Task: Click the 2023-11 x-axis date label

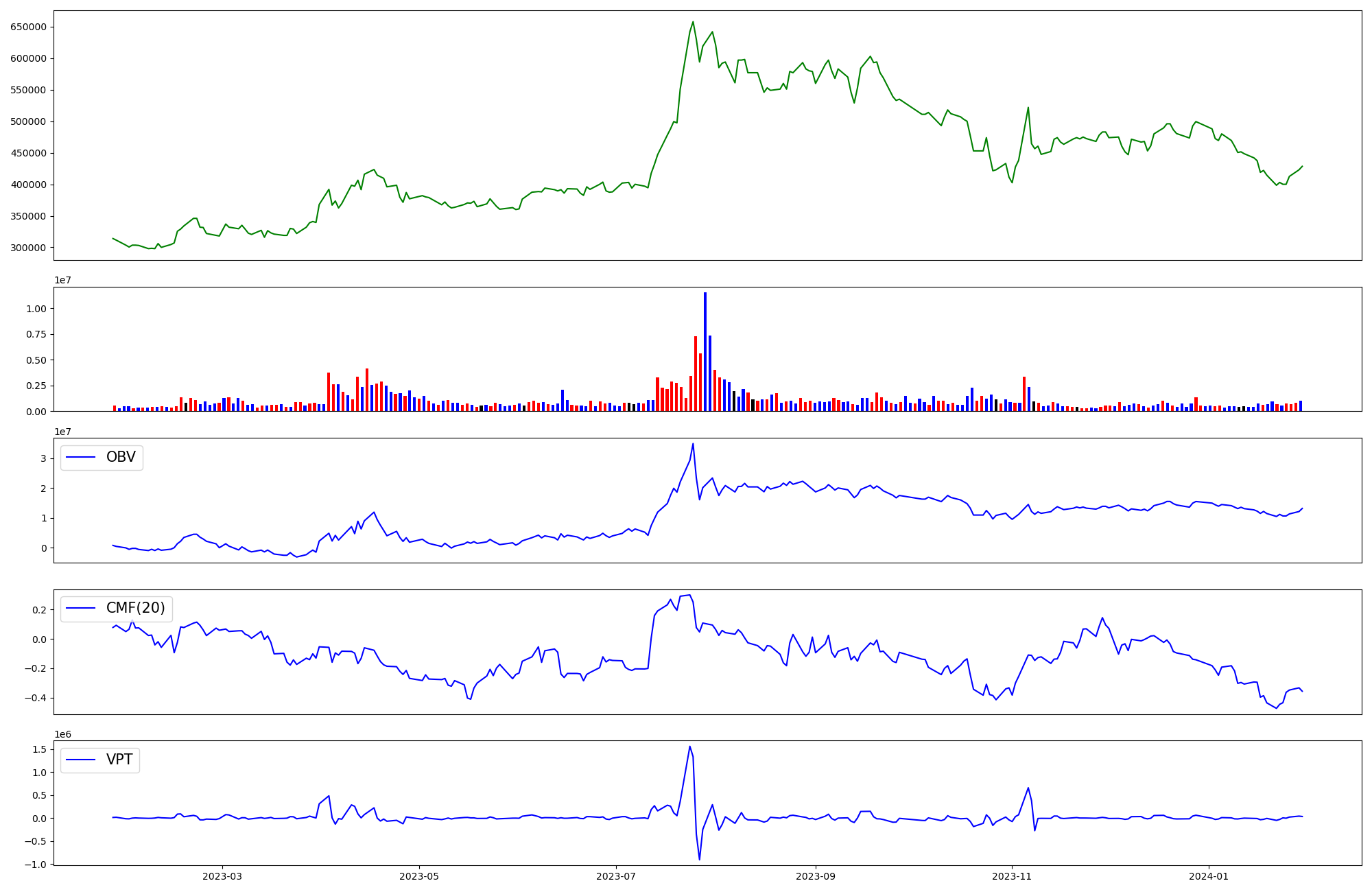Action: point(1012,876)
